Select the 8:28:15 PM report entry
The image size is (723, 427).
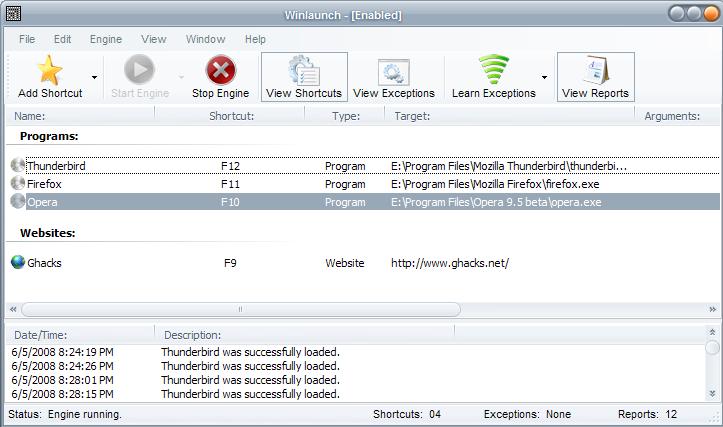(x=355, y=394)
